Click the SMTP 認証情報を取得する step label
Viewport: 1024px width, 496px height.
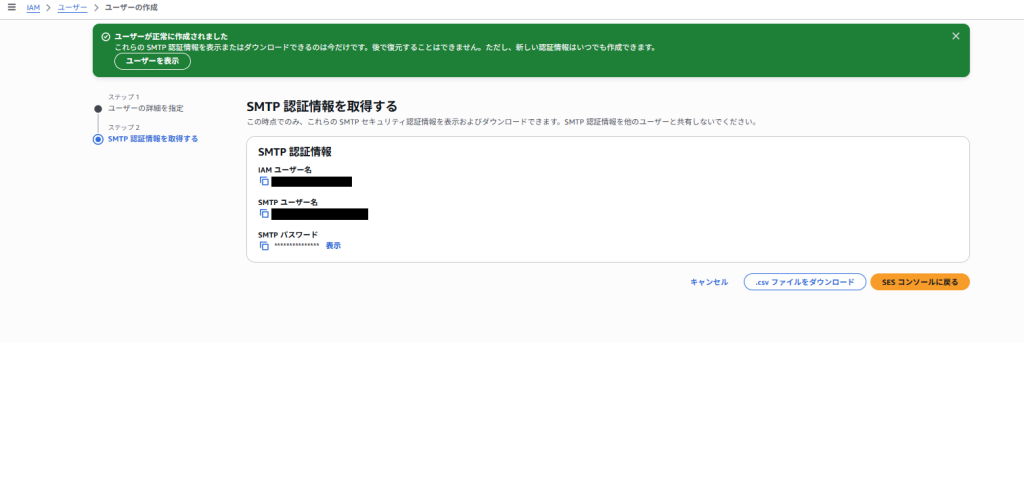point(152,139)
